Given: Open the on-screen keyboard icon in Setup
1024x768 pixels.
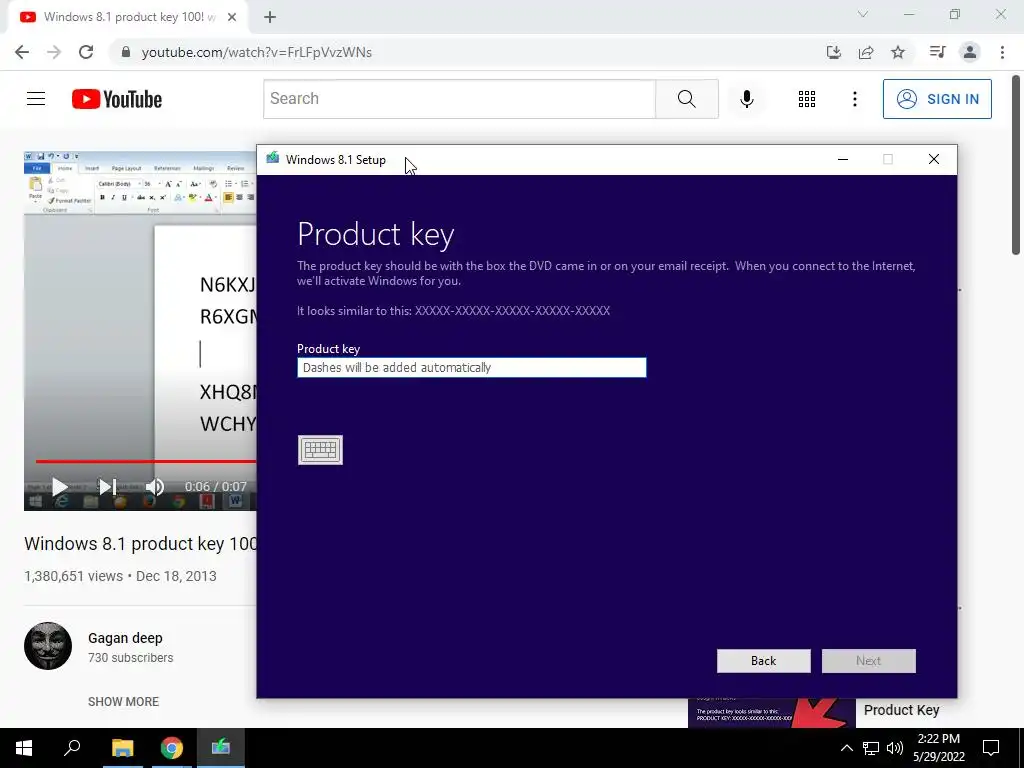Looking at the screenshot, I should tap(320, 450).
